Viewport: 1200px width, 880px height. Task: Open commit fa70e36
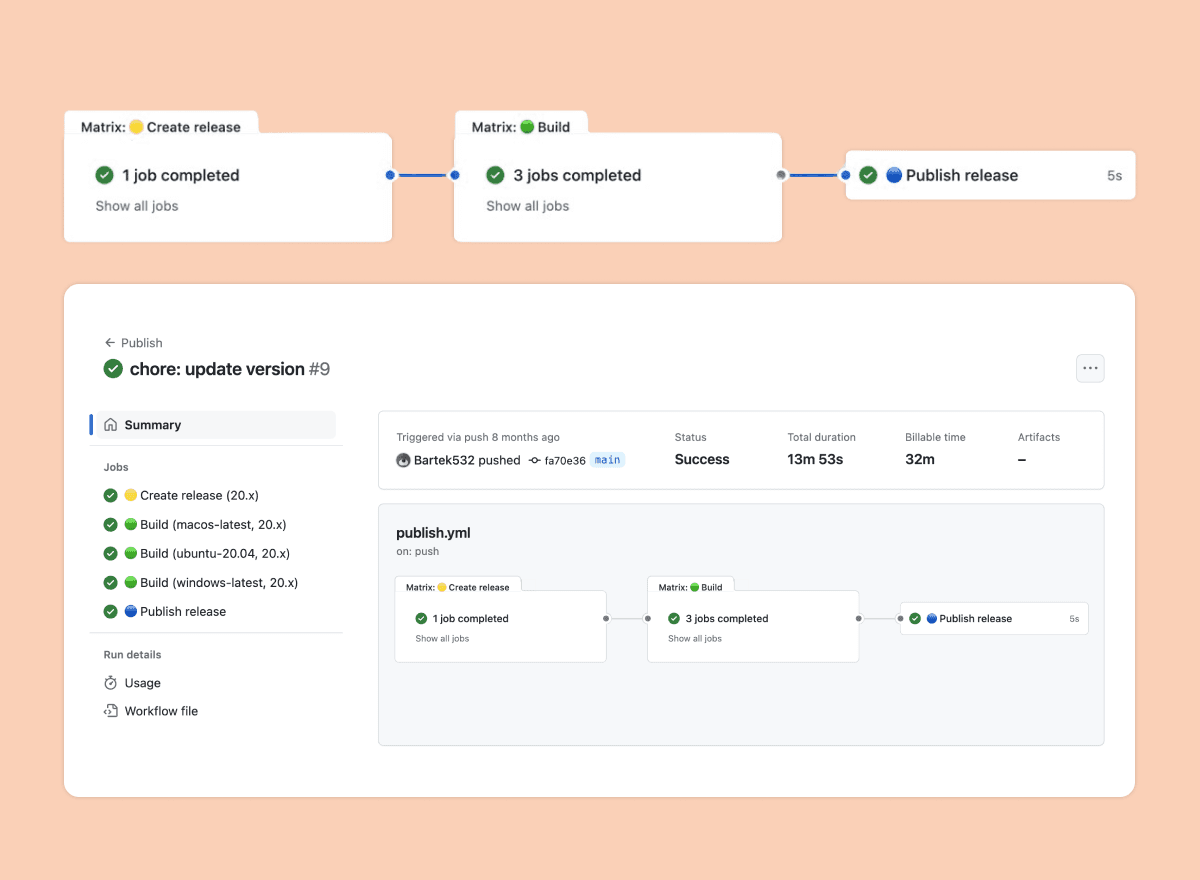click(x=563, y=460)
